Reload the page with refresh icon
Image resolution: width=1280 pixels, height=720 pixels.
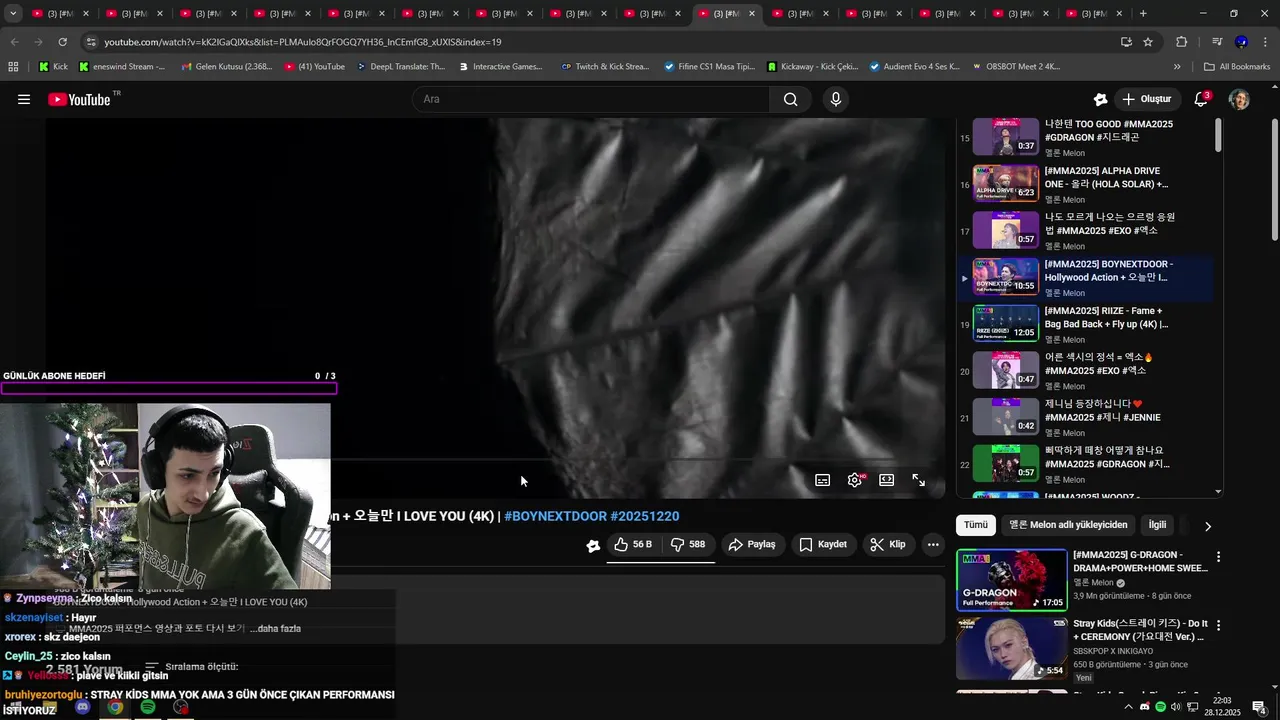[x=62, y=42]
